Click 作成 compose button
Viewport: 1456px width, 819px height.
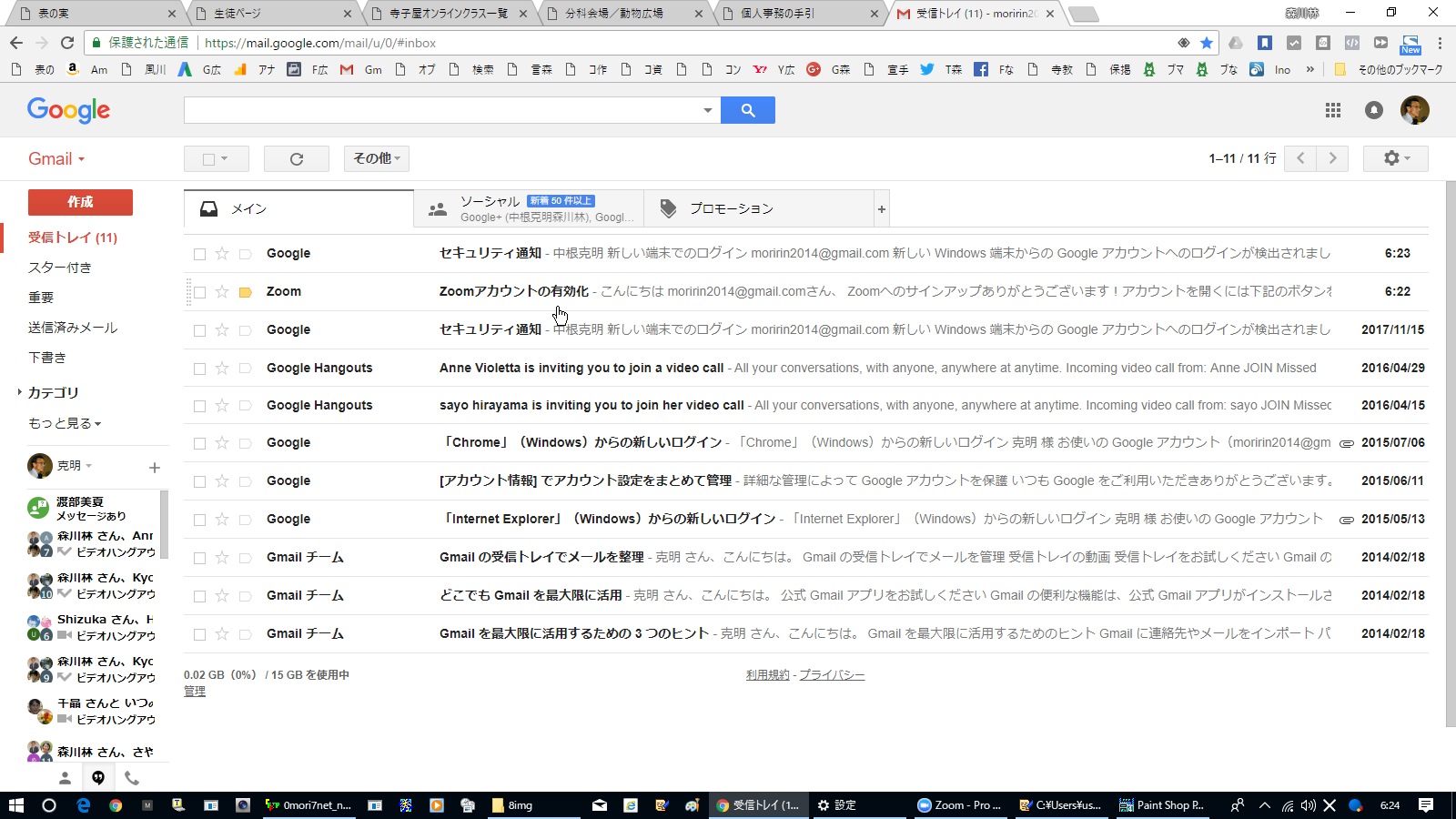80,202
